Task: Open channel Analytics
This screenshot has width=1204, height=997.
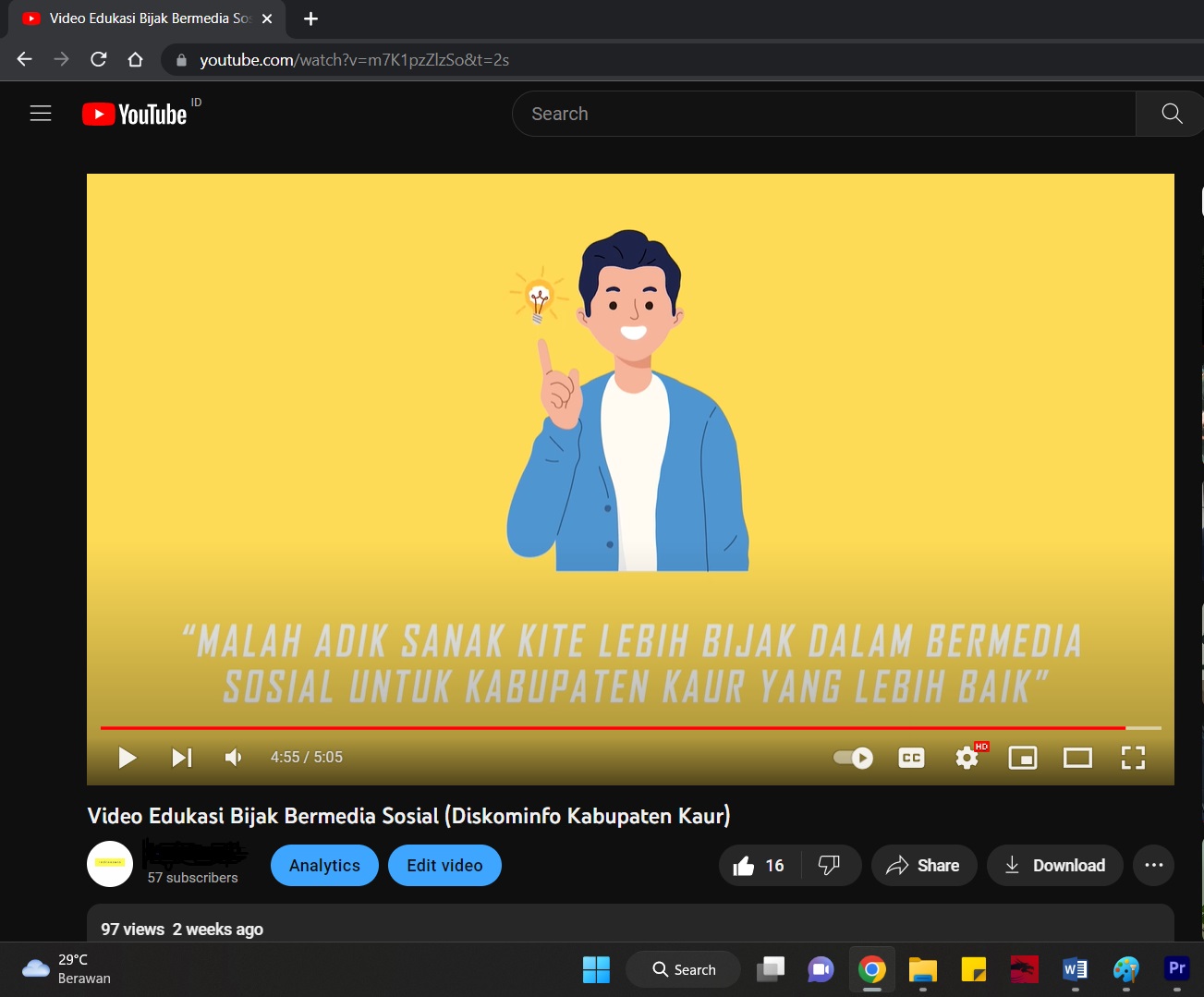Action: (324, 866)
